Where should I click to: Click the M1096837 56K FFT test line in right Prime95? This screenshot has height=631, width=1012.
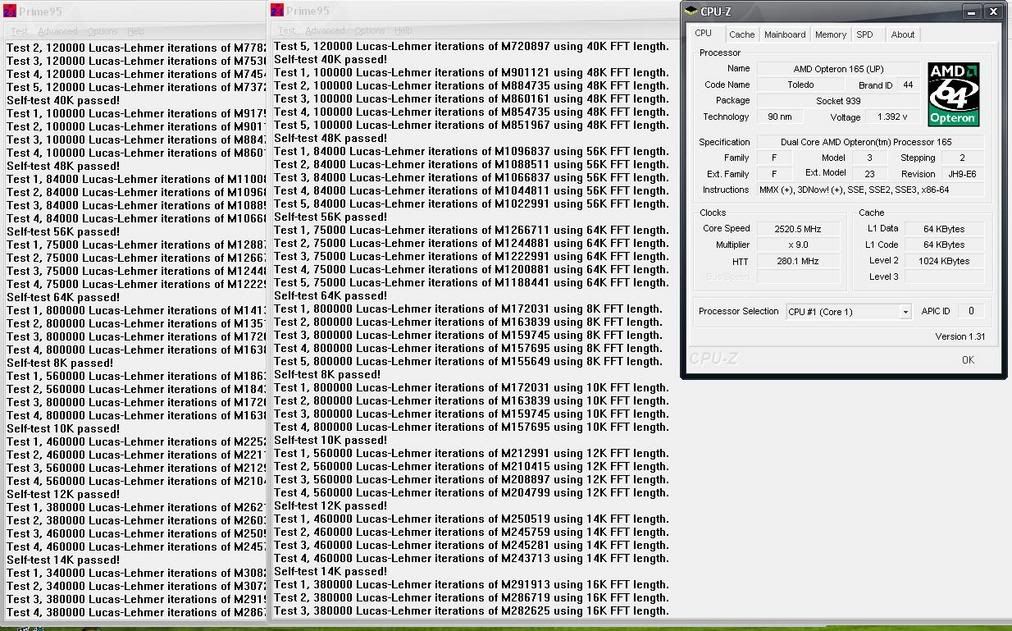click(x=471, y=151)
